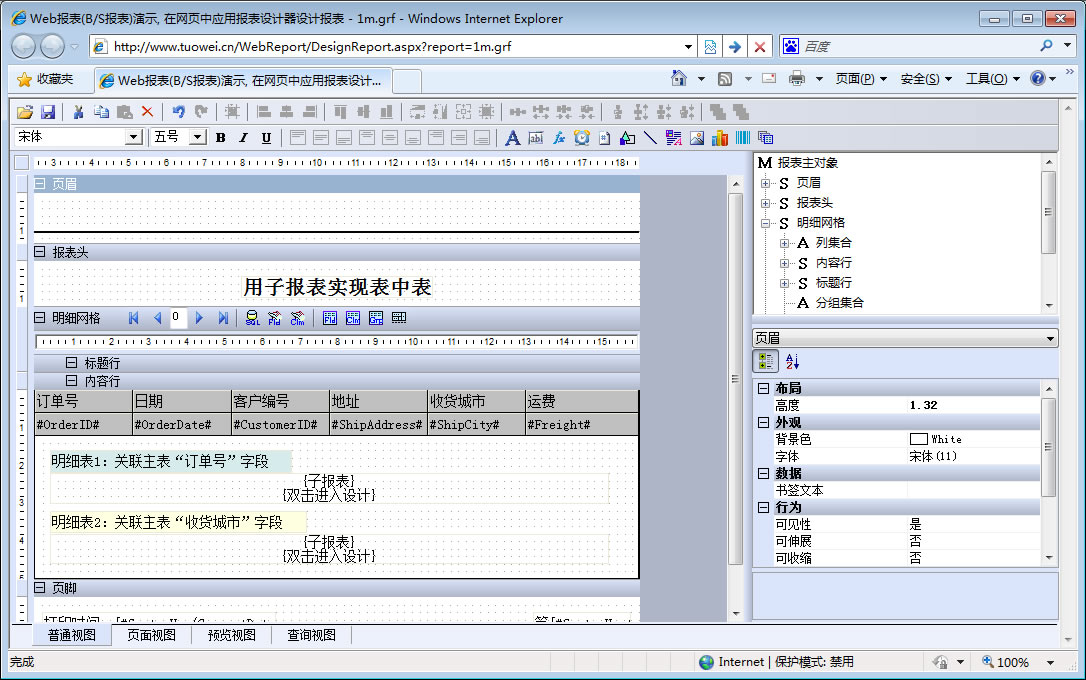Insert a line using the line tool icon
The image size is (1086, 680).
(x=650, y=138)
